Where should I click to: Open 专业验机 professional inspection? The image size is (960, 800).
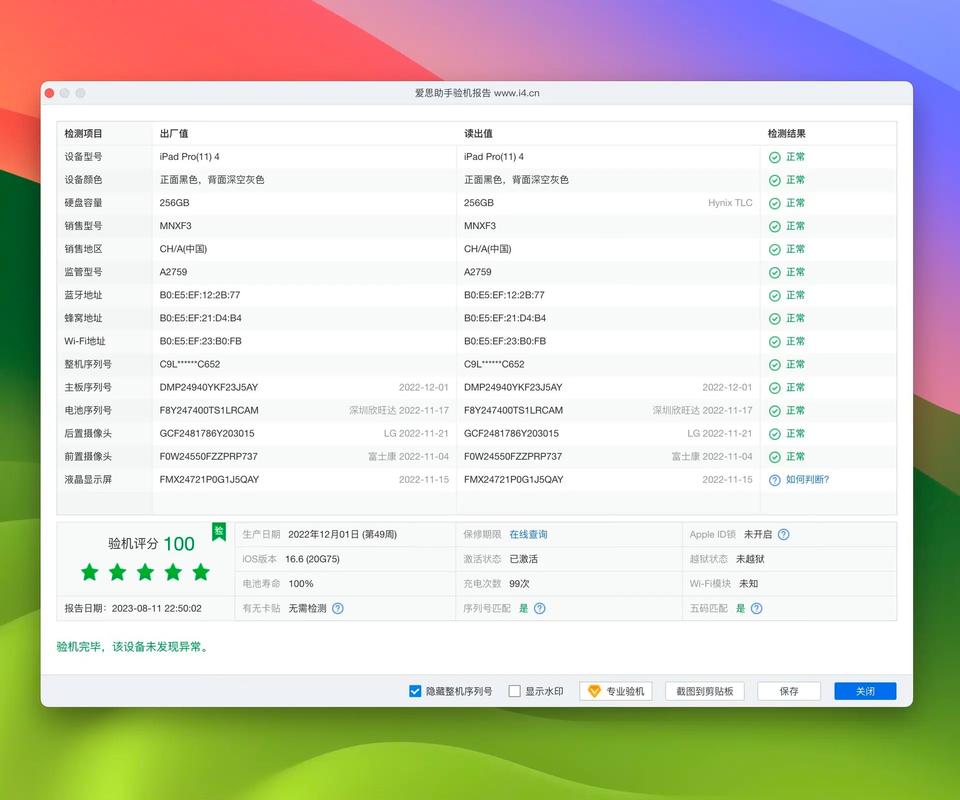coord(616,691)
